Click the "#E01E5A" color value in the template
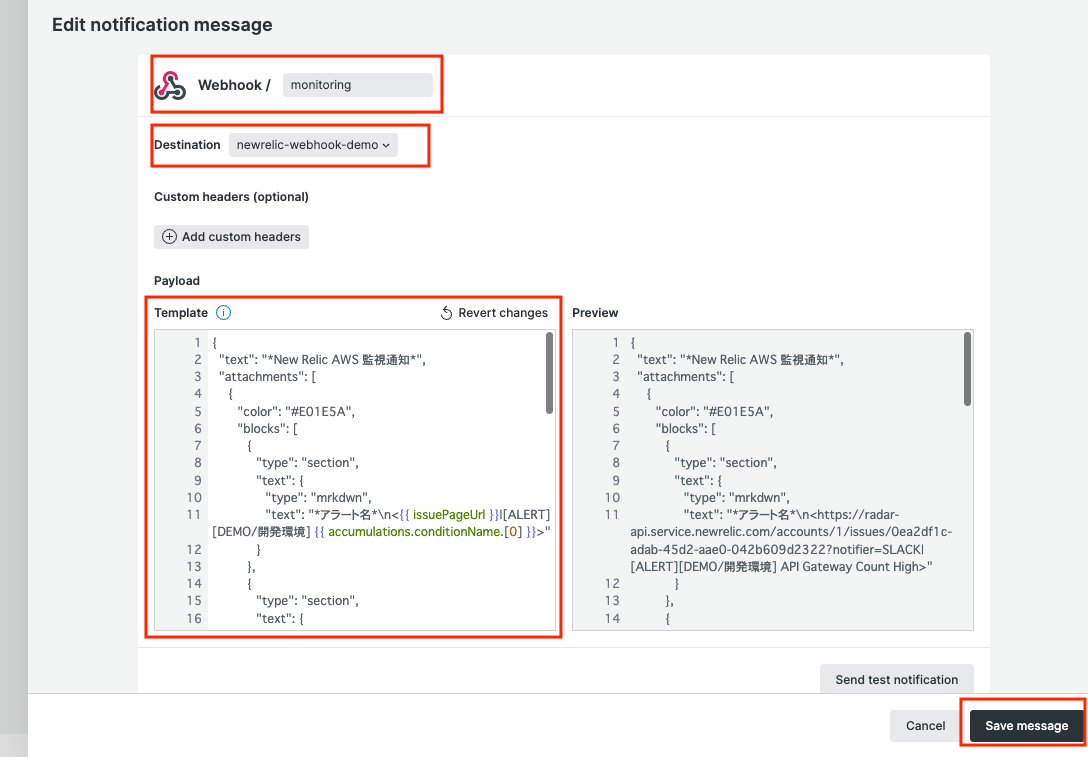Viewport: 1088px width, 757px height. point(320,411)
